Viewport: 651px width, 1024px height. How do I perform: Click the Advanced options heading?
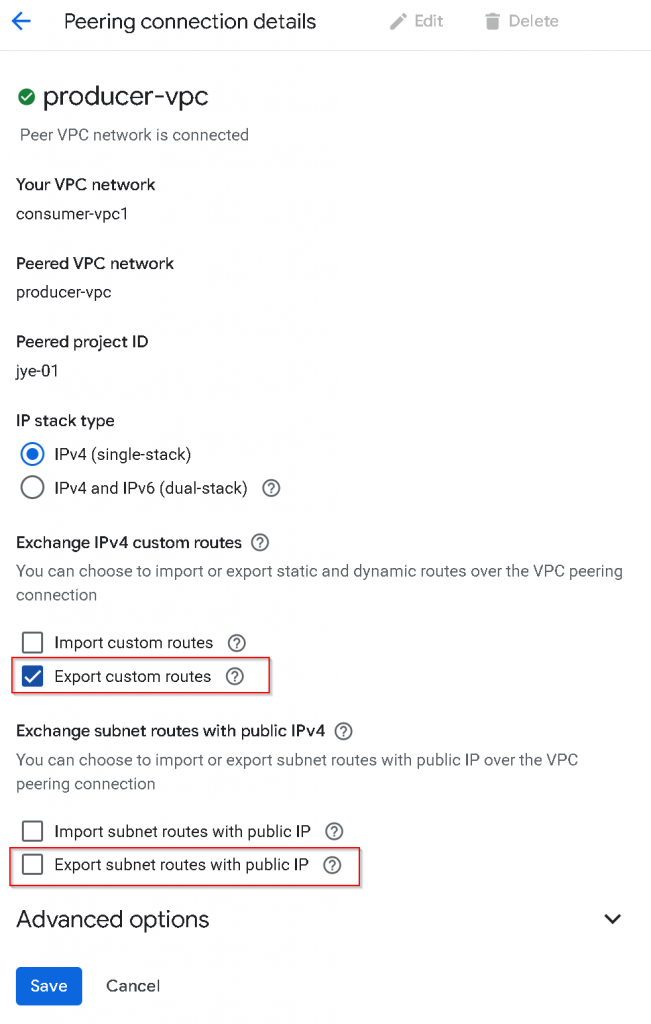tap(113, 919)
